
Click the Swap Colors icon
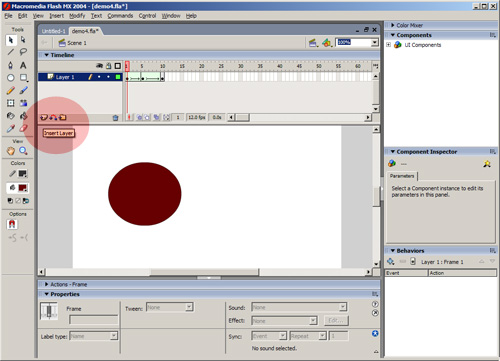pyautogui.click(x=26, y=201)
